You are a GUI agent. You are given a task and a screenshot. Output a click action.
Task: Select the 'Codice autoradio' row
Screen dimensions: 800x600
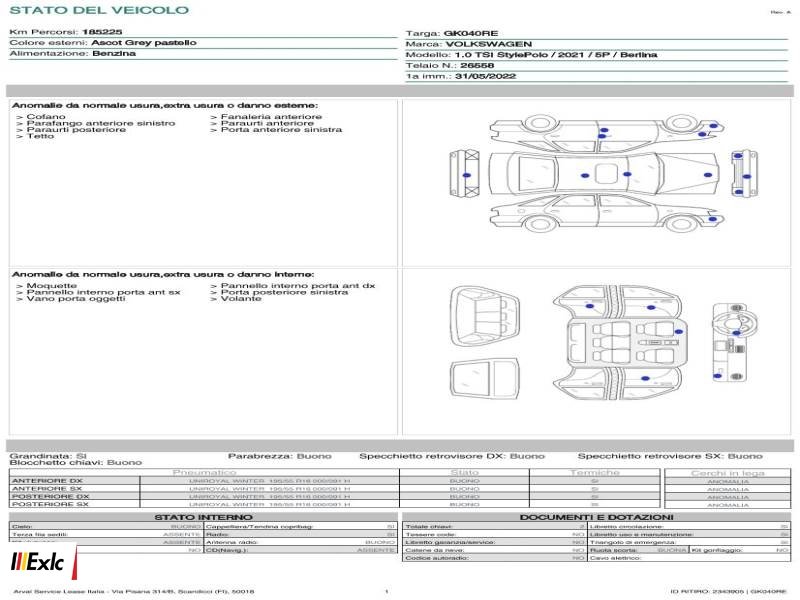494,558
